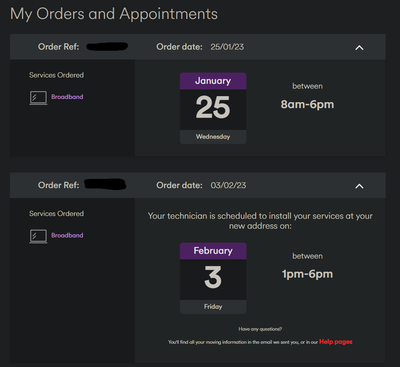Collapse the 25/01/23 order section chevron
Screen dimensions: 400x367
tap(359, 48)
